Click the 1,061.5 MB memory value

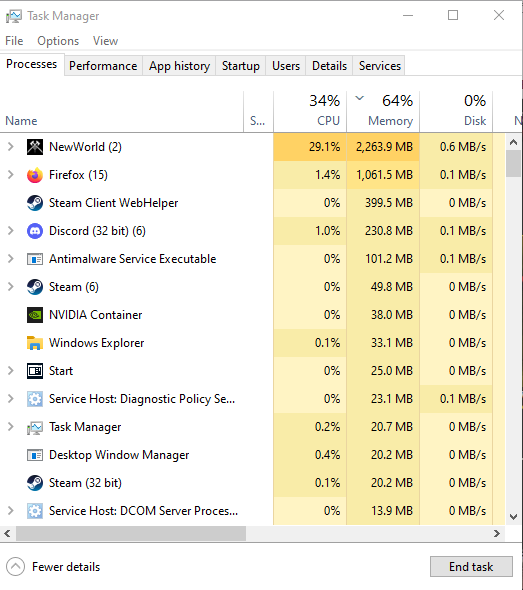(385, 175)
